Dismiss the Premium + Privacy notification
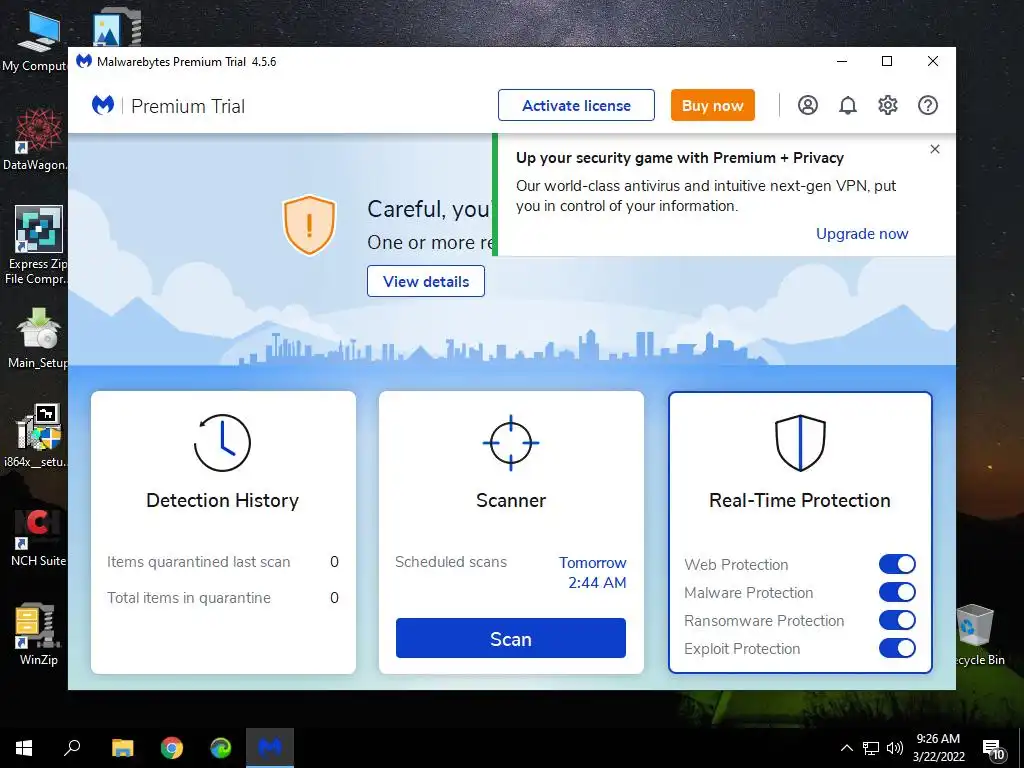Viewport: 1024px width, 768px height. click(x=935, y=149)
